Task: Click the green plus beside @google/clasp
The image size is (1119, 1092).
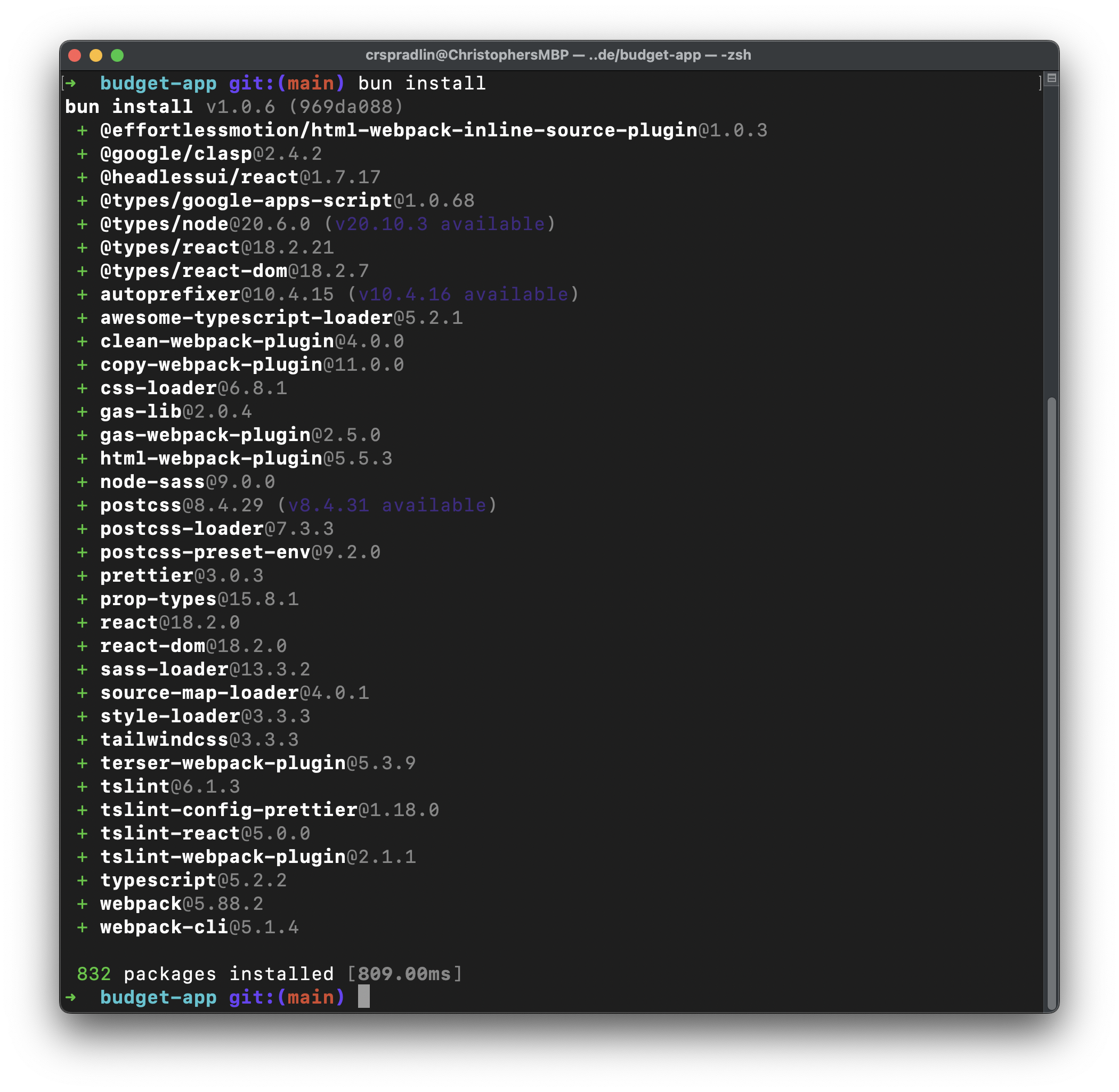Action: 82,154
